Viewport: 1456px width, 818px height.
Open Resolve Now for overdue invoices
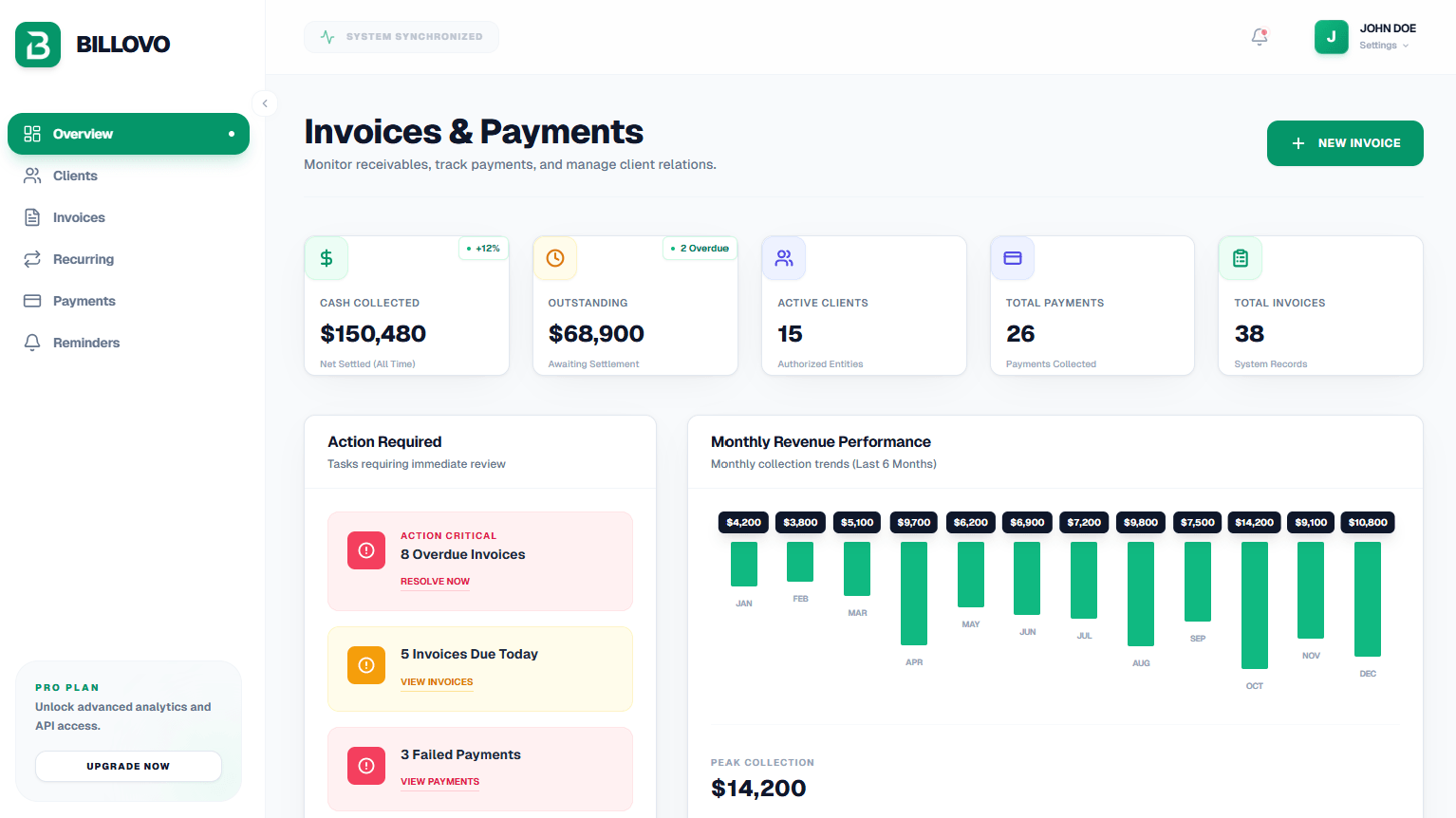(x=435, y=581)
